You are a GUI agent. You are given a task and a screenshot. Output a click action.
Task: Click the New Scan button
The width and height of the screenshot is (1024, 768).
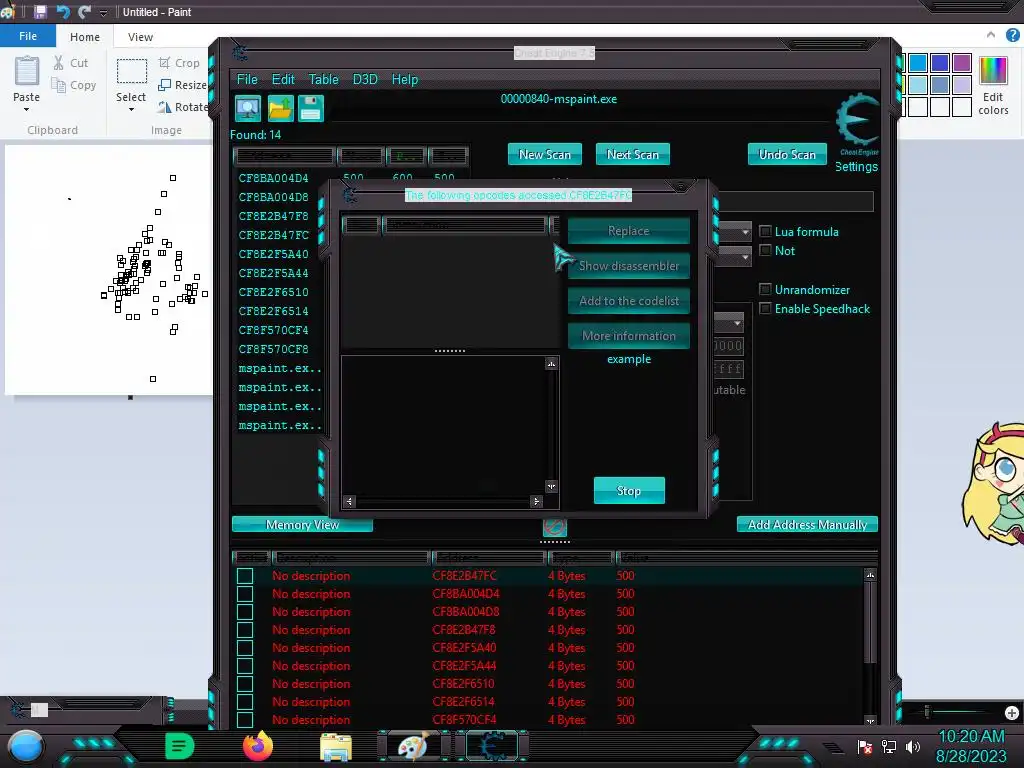[x=545, y=154]
